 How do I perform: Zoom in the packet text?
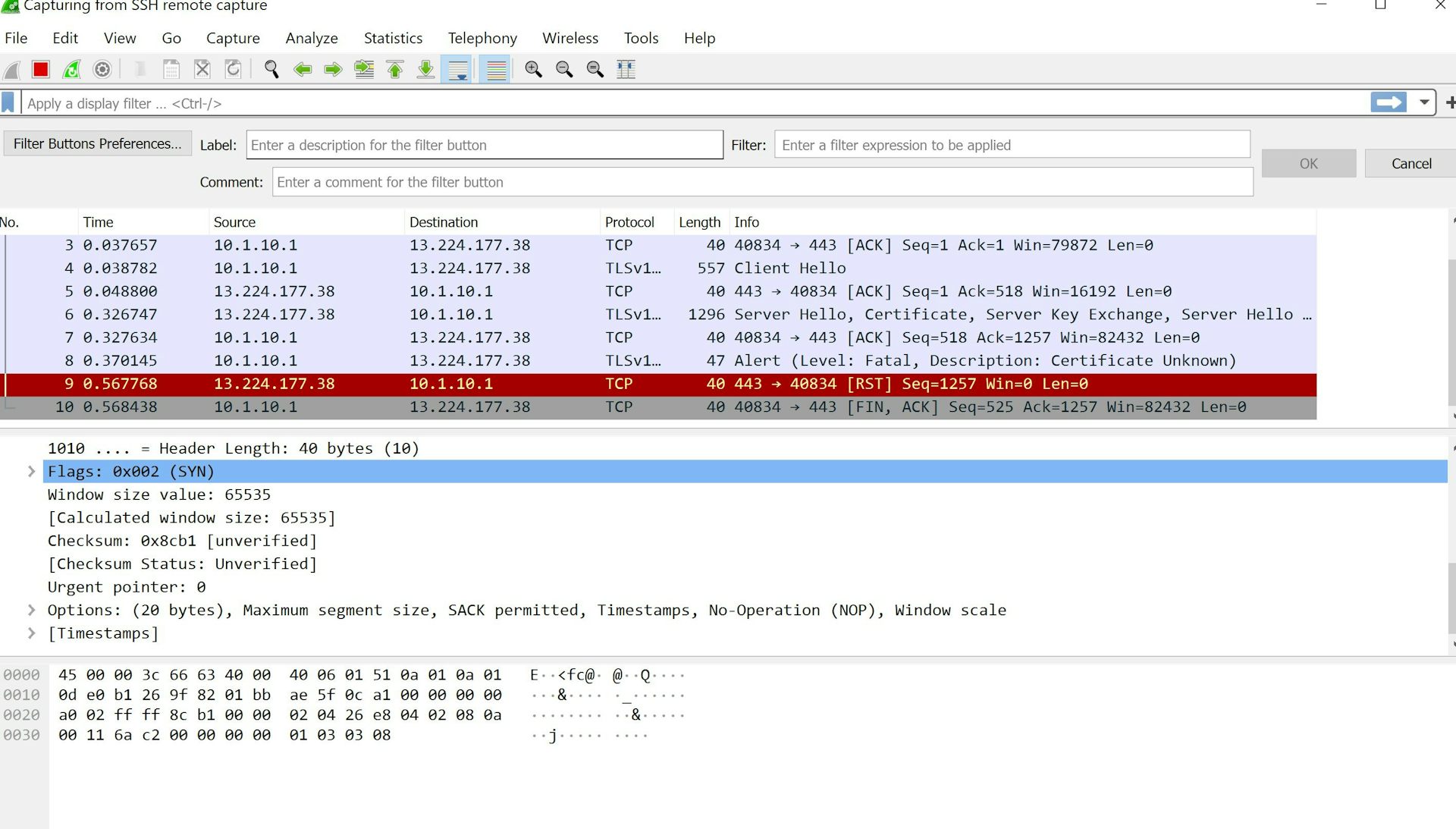[533, 70]
